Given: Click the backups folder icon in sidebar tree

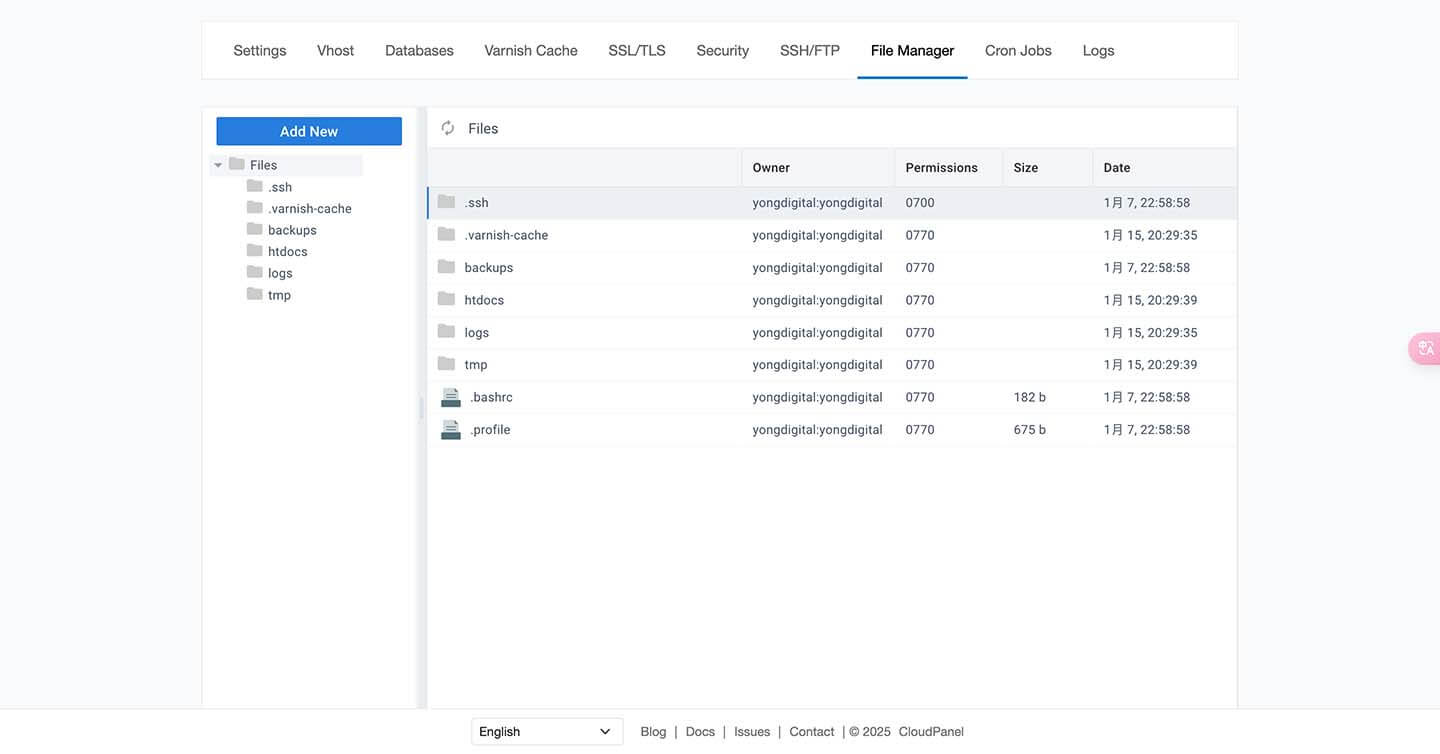Looking at the screenshot, I should click(255, 229).
